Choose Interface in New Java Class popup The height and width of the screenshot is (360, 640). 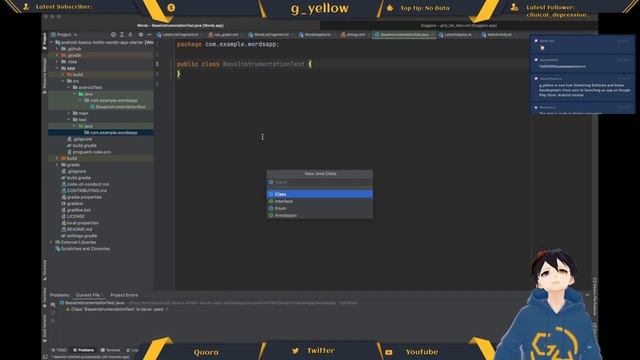tap(320, 201)
